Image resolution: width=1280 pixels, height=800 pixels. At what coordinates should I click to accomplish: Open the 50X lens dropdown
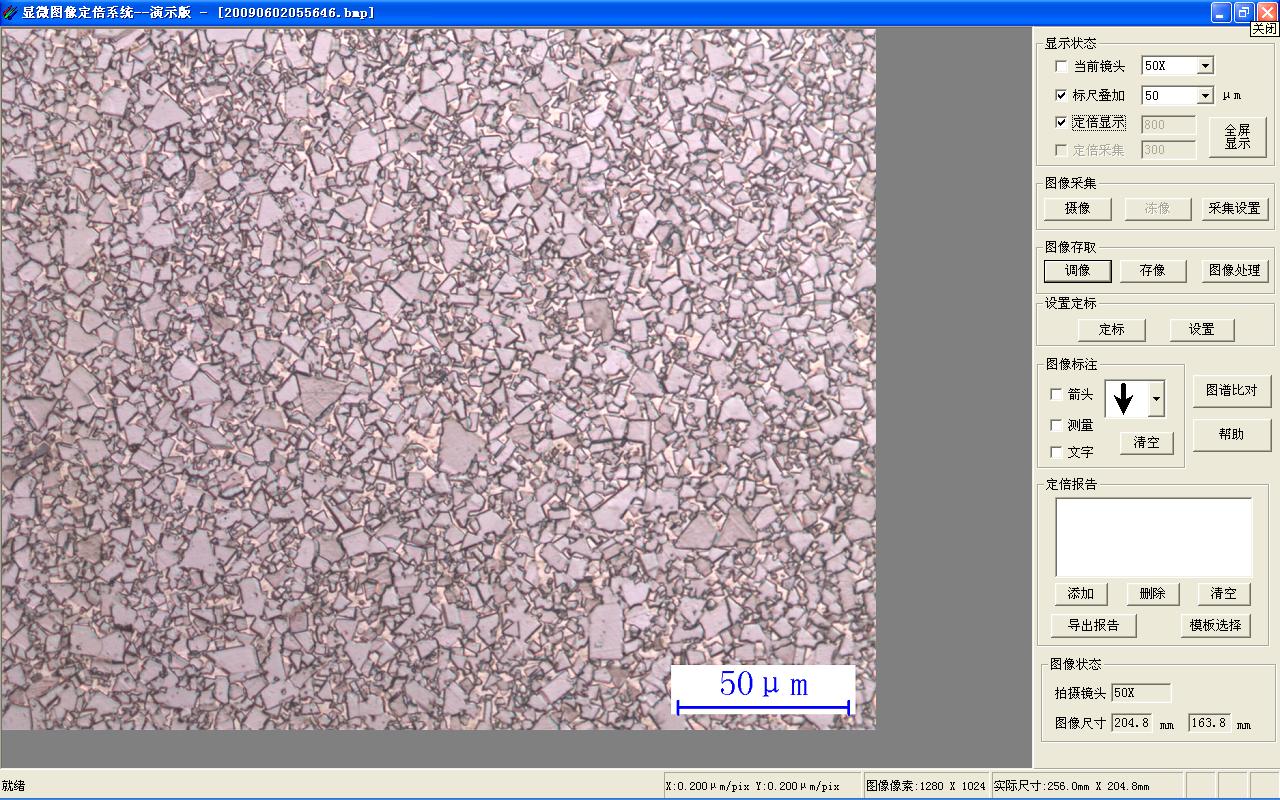pyautogui.click(x=1205, y=66)
